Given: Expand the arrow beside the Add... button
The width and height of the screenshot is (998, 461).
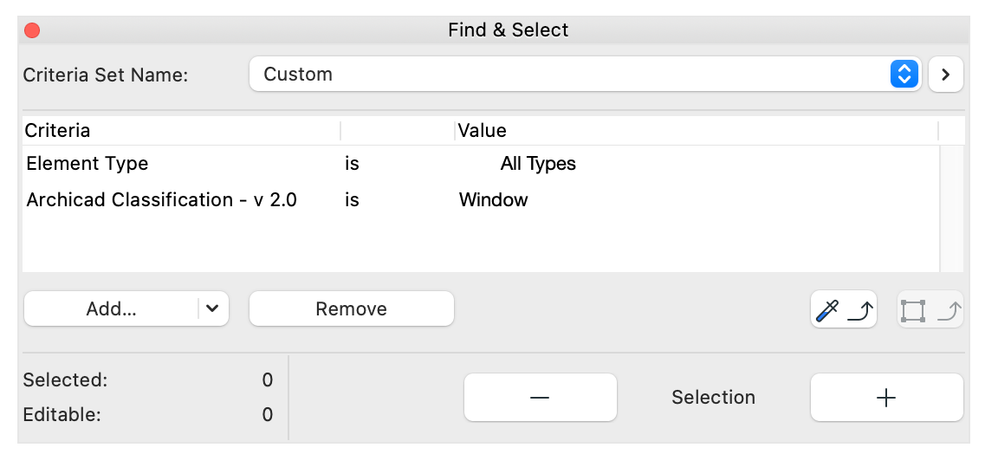Looking at the screenshot, I should click(212, 309).
